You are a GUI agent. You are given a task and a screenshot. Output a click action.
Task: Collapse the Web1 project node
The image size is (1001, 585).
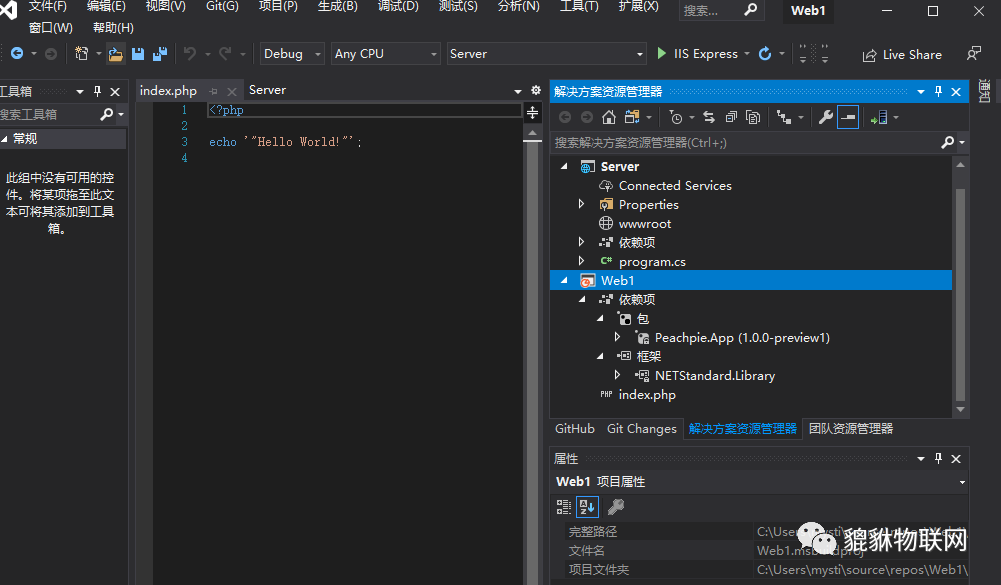pyautogui.click(x=564, y=280)
